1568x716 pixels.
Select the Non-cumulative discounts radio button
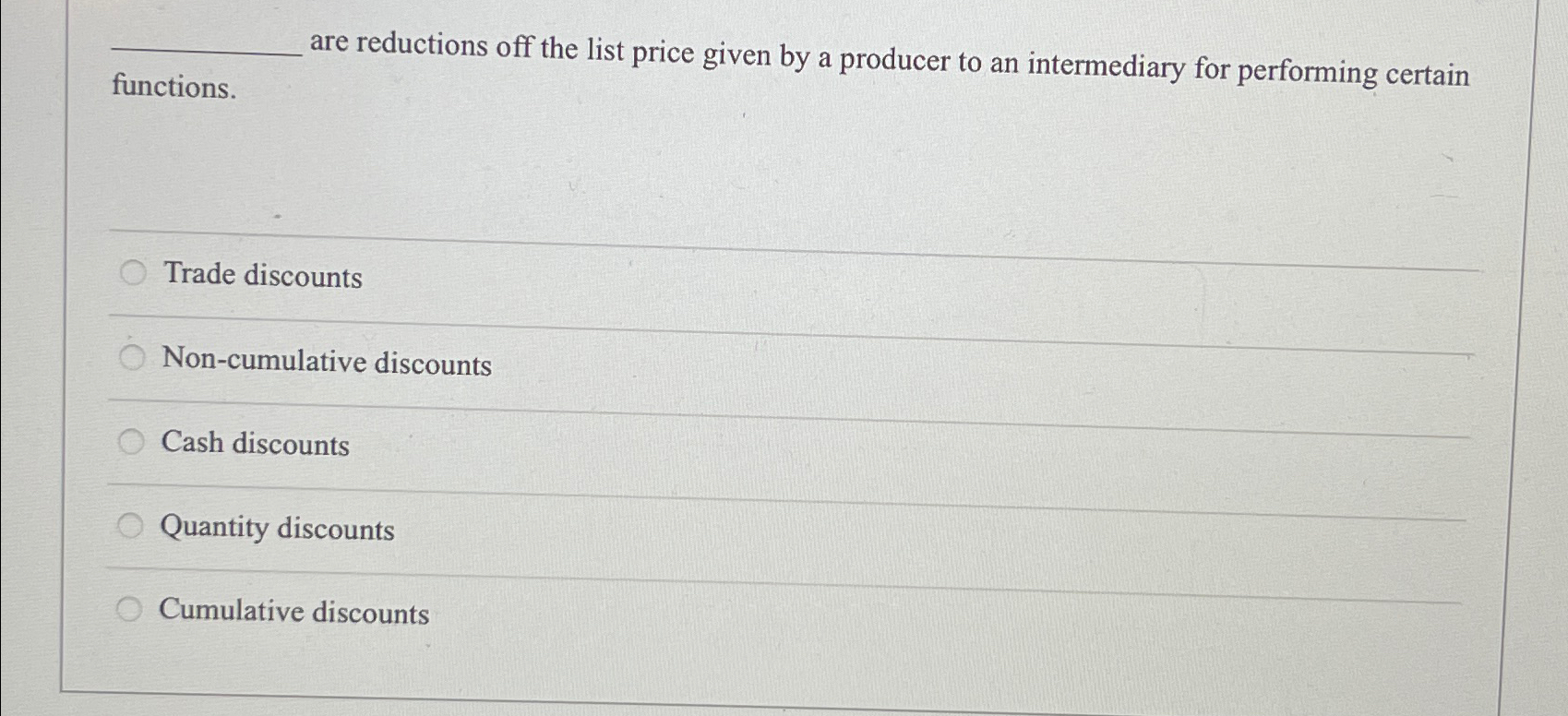coord(132,356)
